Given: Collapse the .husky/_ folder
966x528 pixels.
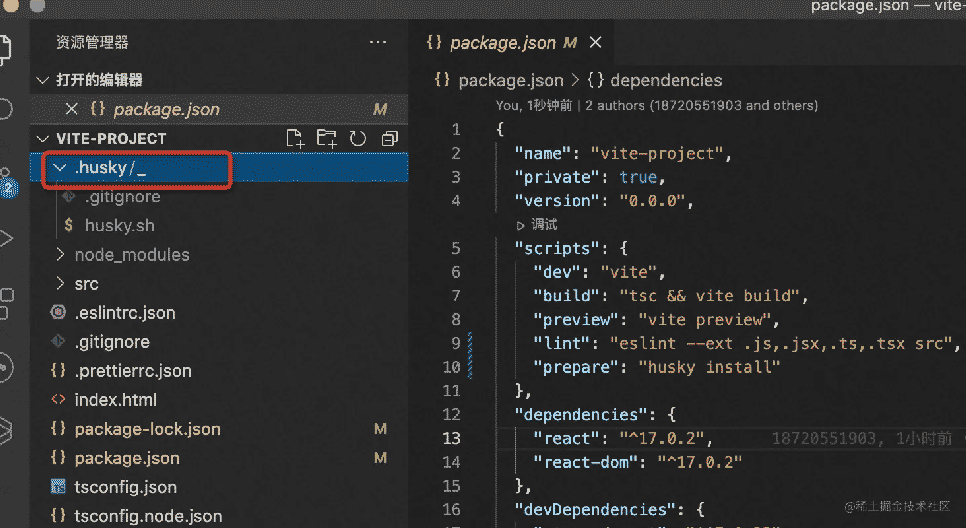Looking at the screenshot, I should click(60, 168).
